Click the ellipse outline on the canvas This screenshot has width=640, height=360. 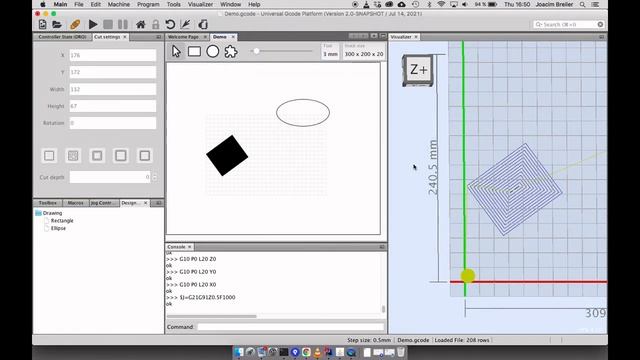click(303, 113)
